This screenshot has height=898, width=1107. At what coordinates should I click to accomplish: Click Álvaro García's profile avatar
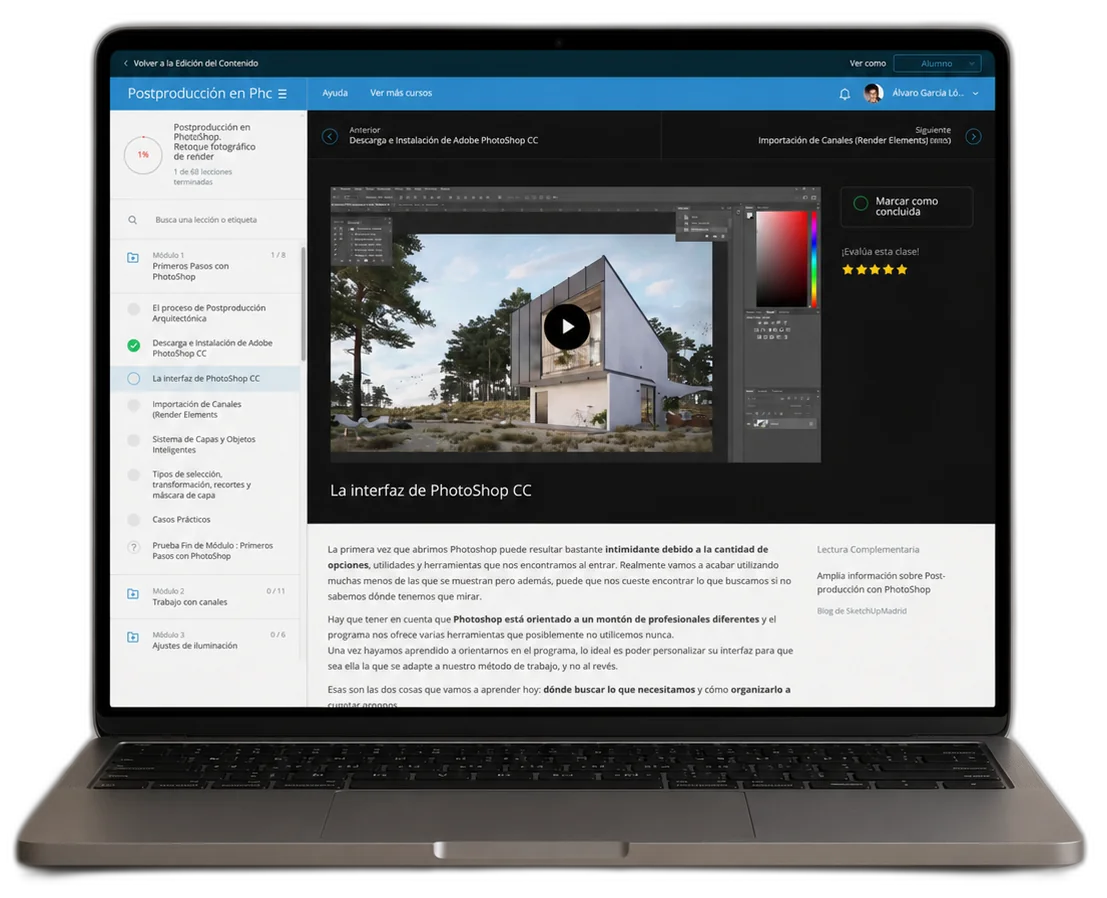pos(873,93)
